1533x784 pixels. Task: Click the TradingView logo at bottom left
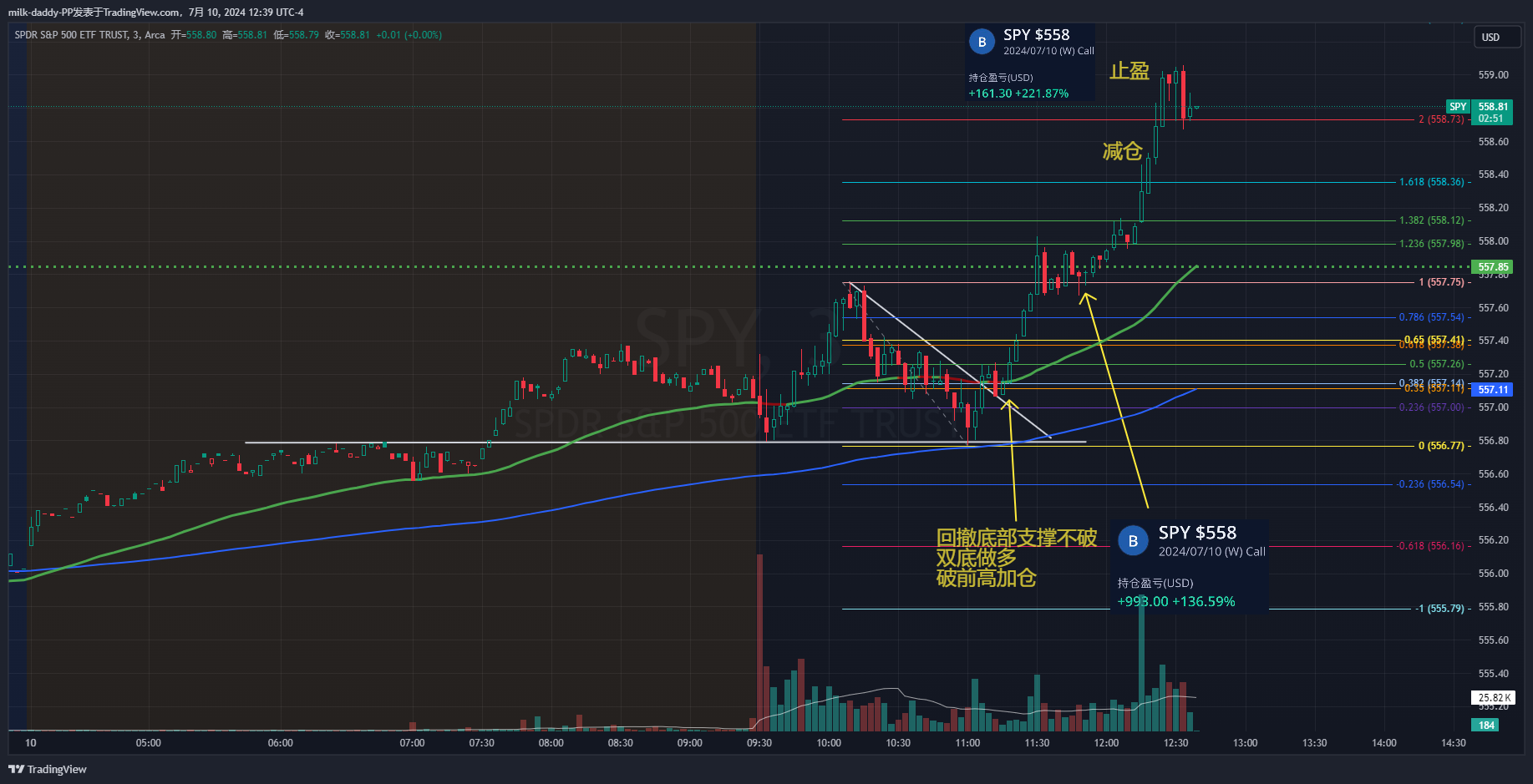click(x=48, y=769)
